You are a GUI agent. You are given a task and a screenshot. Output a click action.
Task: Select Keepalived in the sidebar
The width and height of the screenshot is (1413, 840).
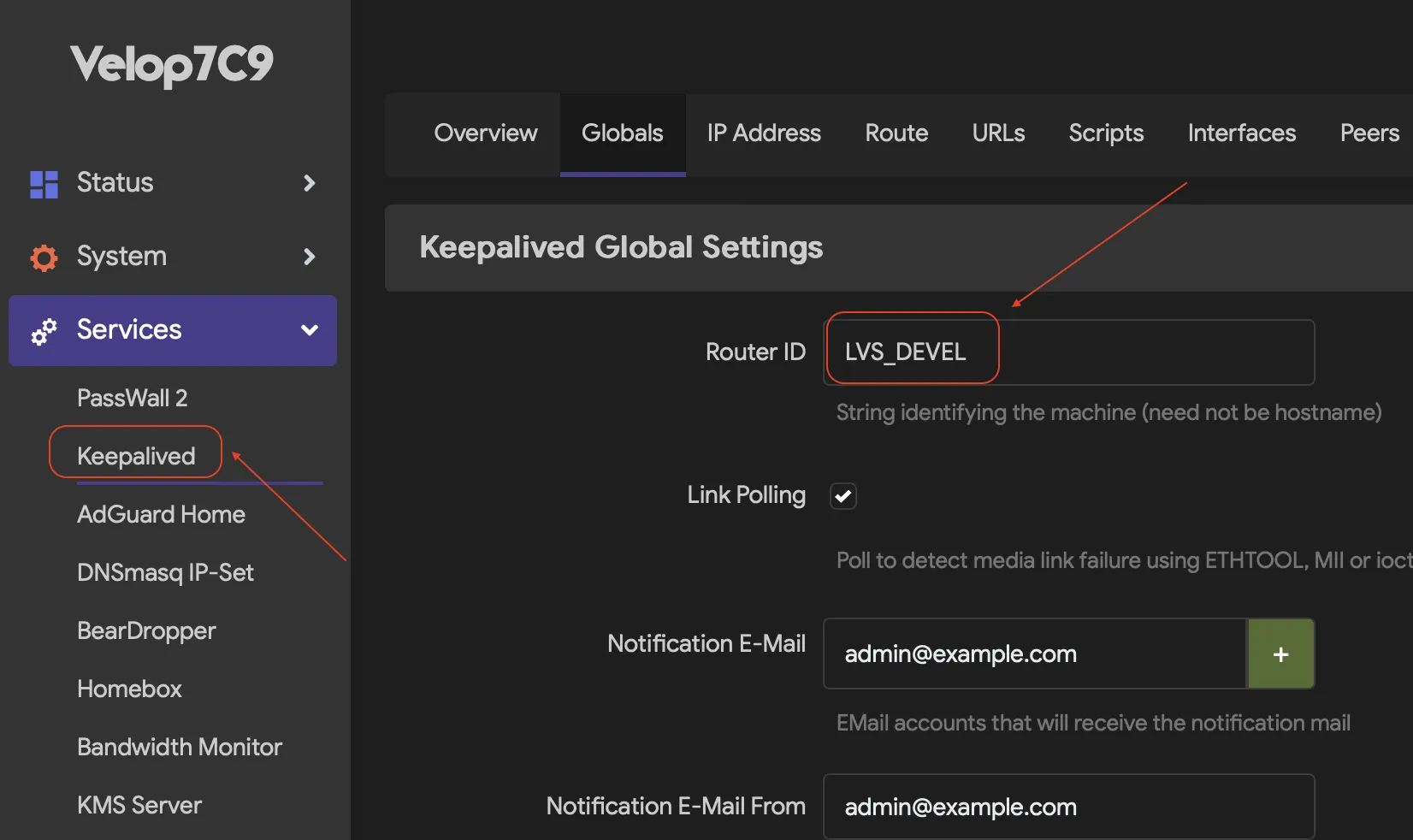coord(134,454)
